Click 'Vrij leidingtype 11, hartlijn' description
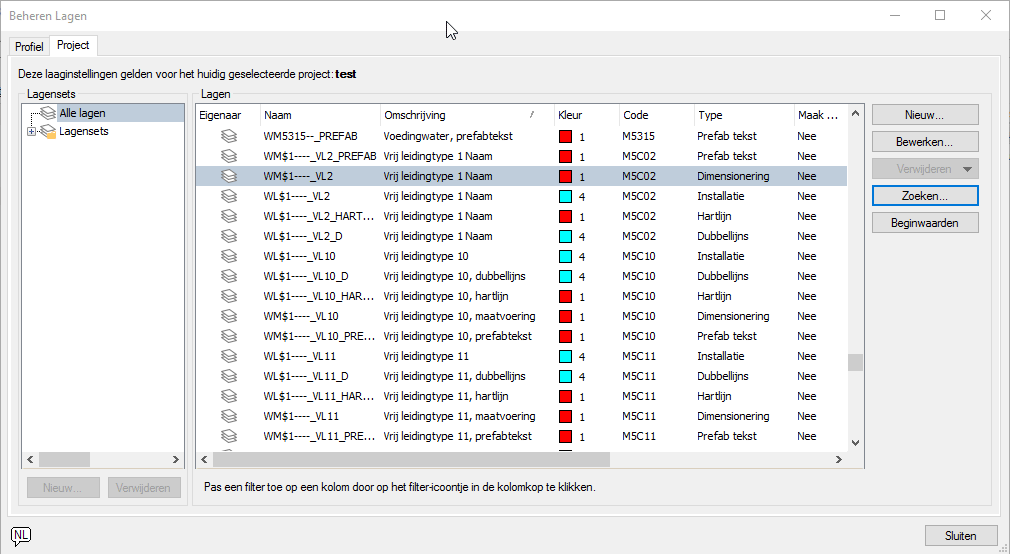This screenshot has width=1010, height=554. click(446, 396)
